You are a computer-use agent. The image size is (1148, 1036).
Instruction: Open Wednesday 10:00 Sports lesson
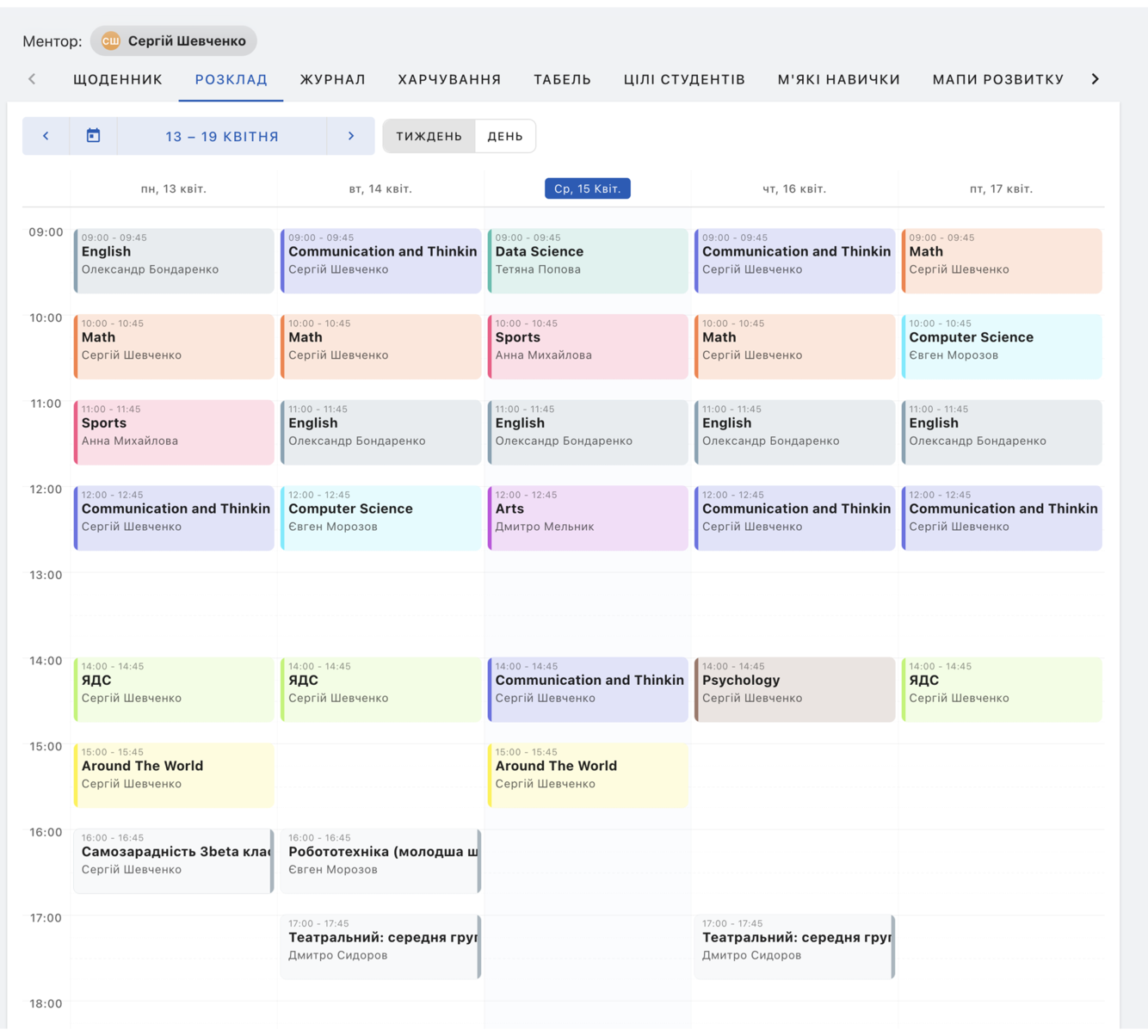click(x=588, y=347)
